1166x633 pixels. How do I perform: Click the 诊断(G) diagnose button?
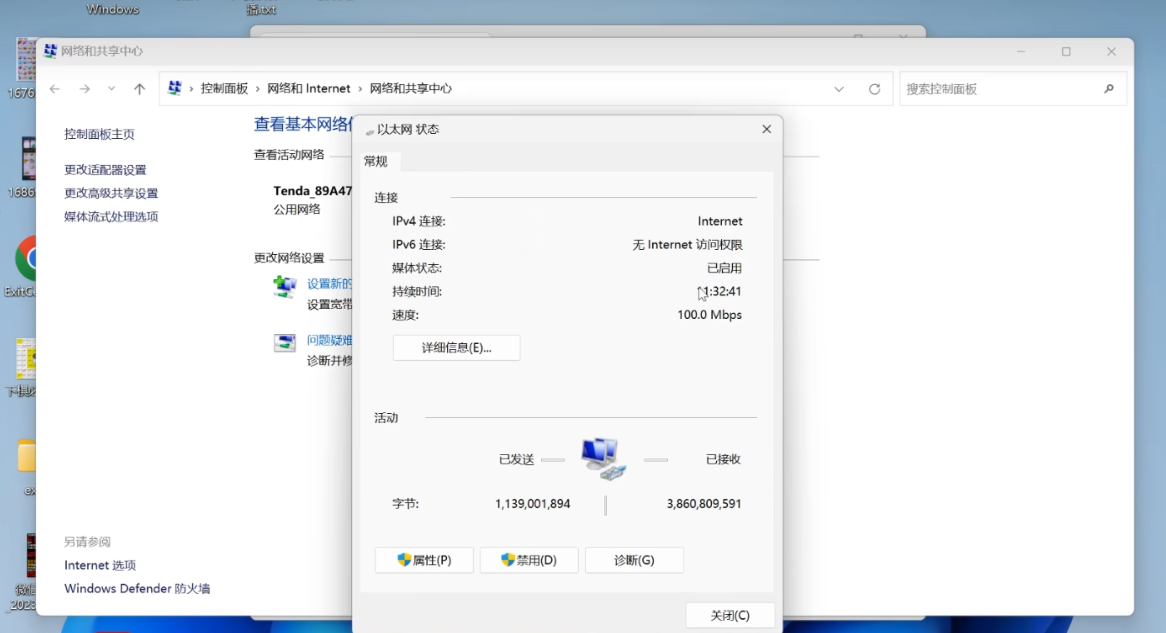[x=634, y=560]
